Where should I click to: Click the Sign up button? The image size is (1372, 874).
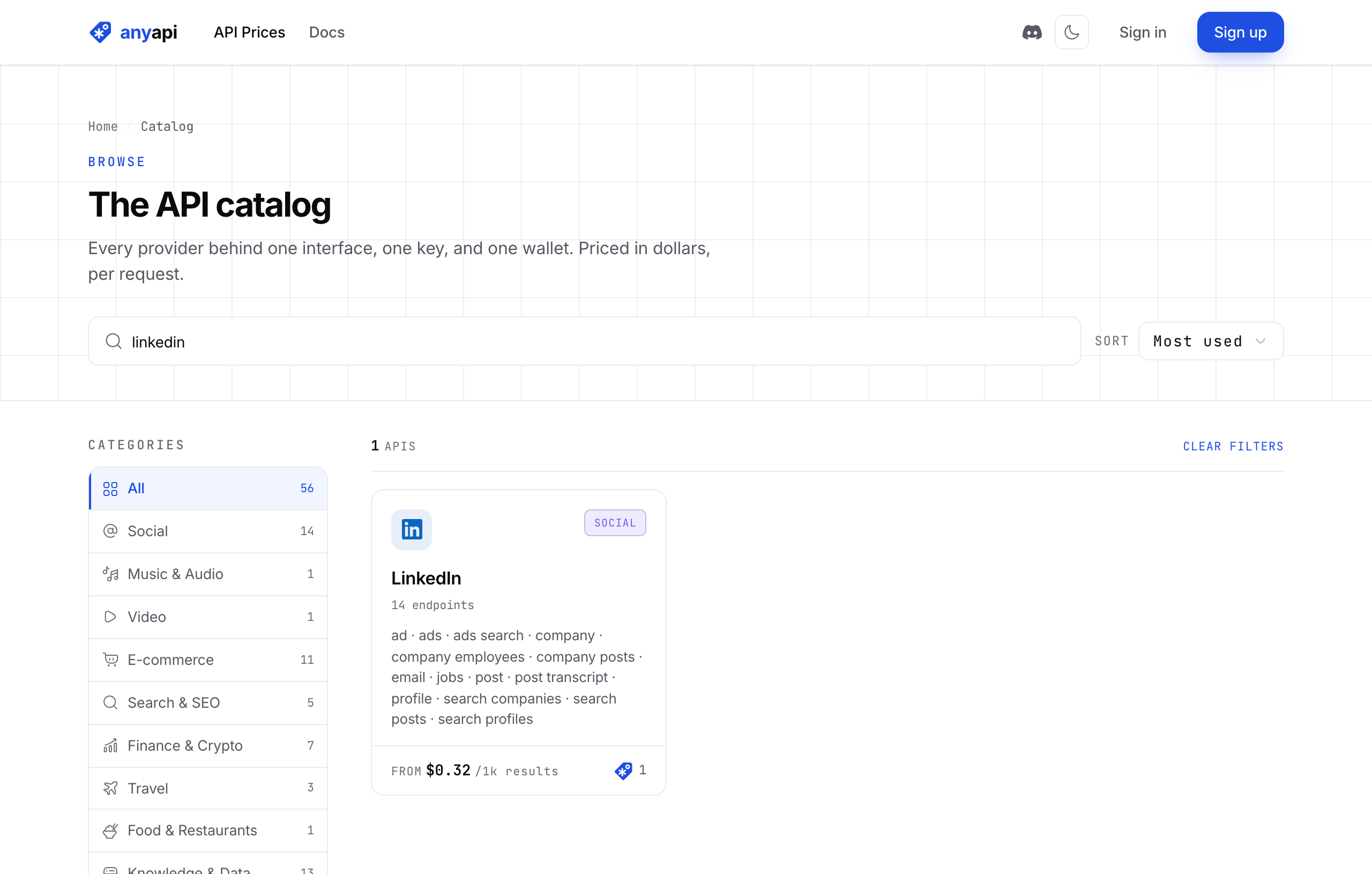coord(1240,33)
